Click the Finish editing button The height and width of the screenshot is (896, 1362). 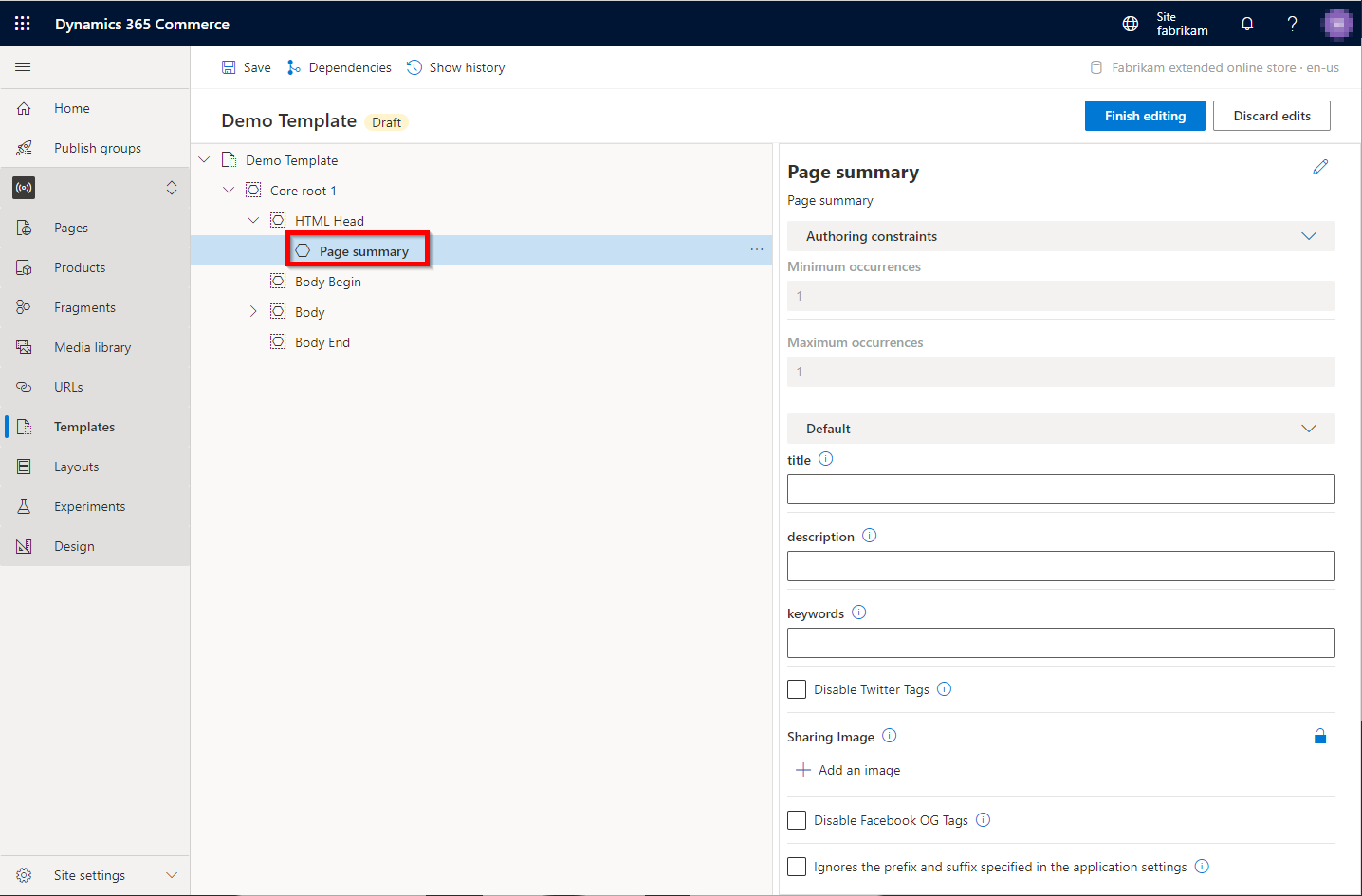(1145, 116)
